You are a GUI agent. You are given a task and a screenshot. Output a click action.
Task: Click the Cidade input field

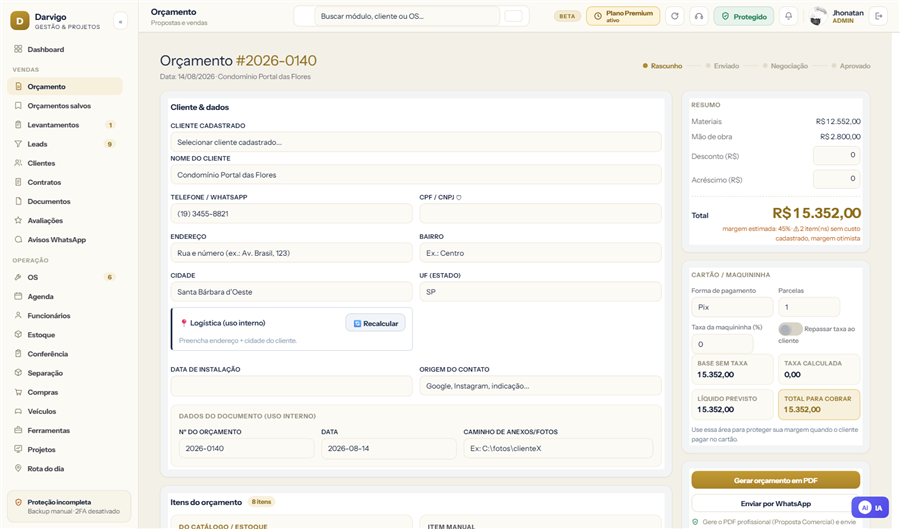(291, 291)
